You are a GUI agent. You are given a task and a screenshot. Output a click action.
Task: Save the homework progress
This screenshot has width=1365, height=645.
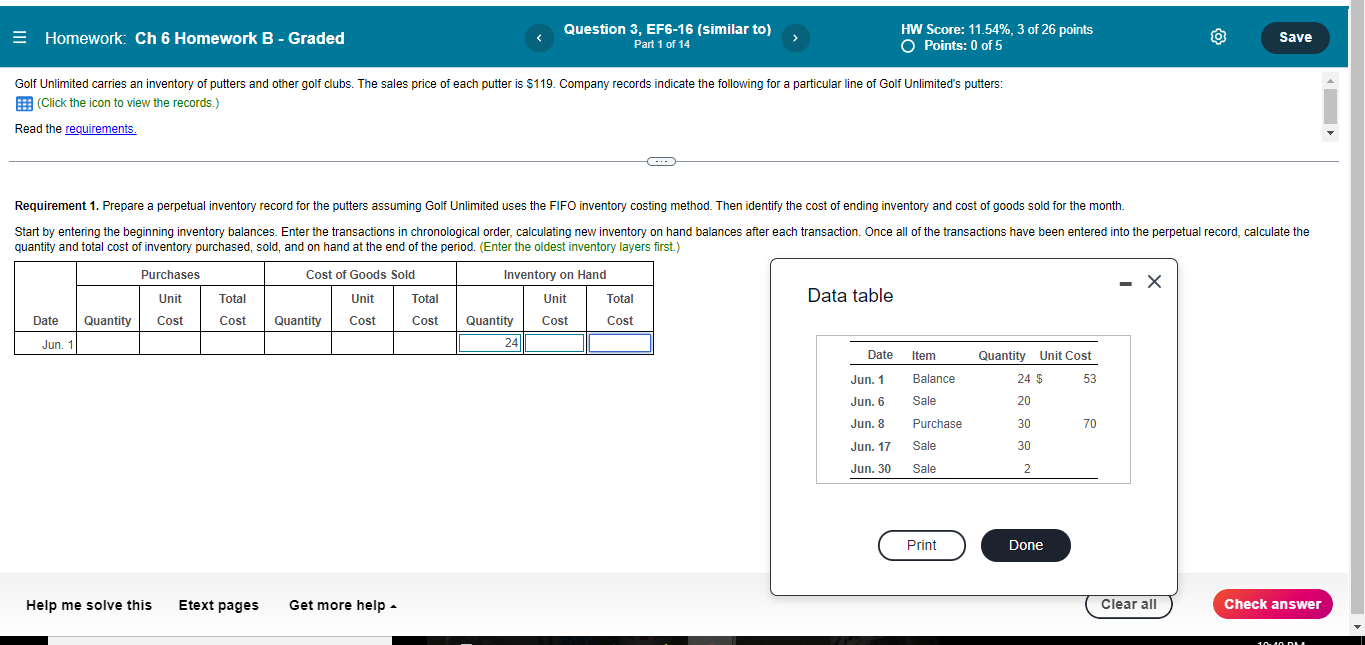[x=1295, y=36]
